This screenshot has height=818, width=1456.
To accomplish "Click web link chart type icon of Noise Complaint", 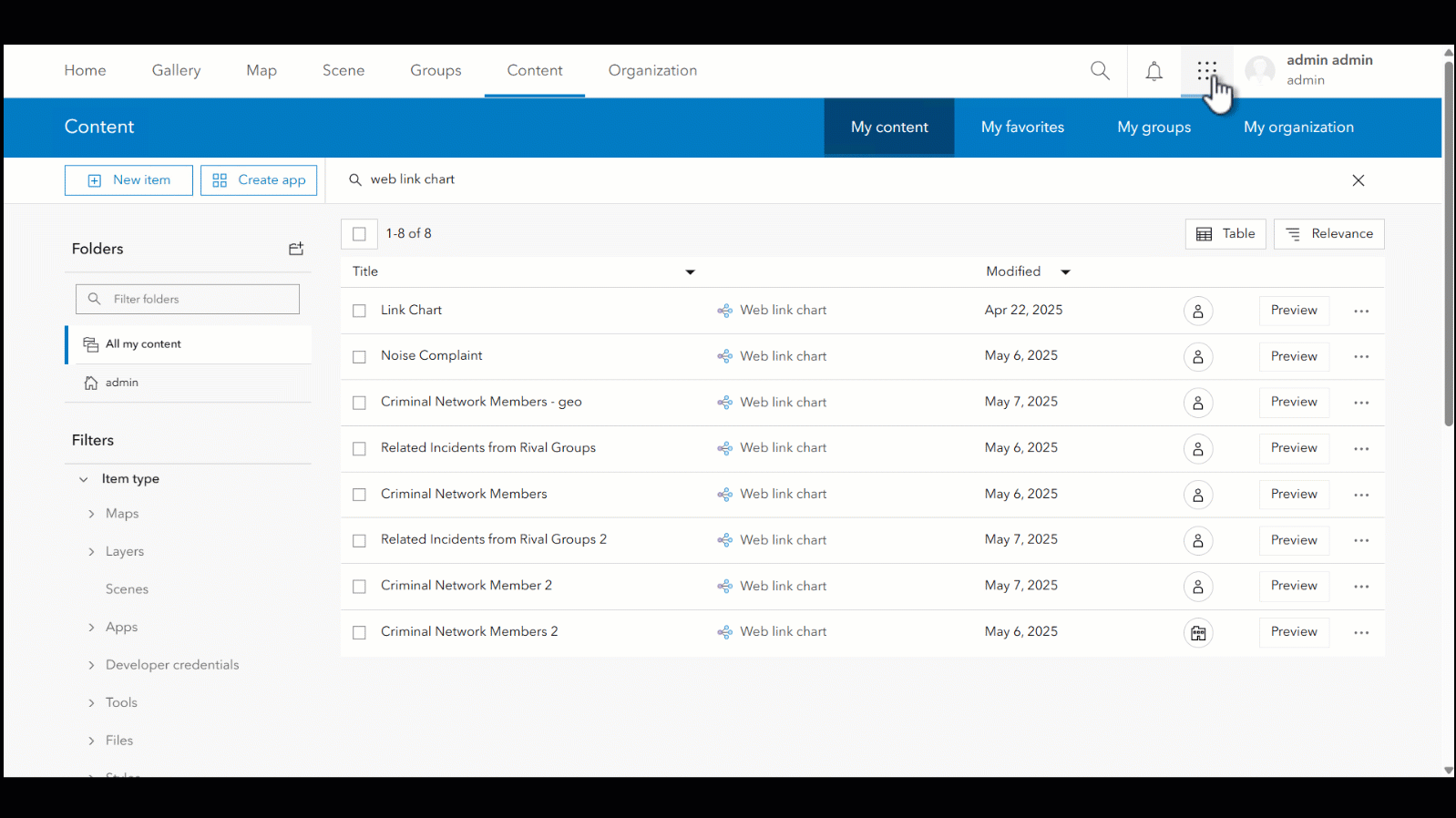I will pyautogui.click(x=724, y=356).
